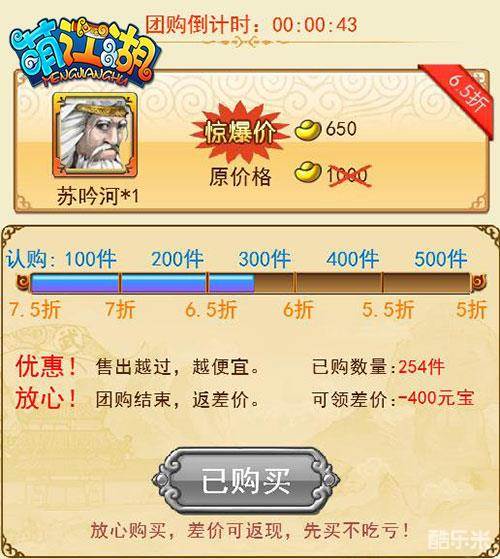Select the 500件 milestone label
This screenshot has height=559, width=500.
(x=440, y=259)
